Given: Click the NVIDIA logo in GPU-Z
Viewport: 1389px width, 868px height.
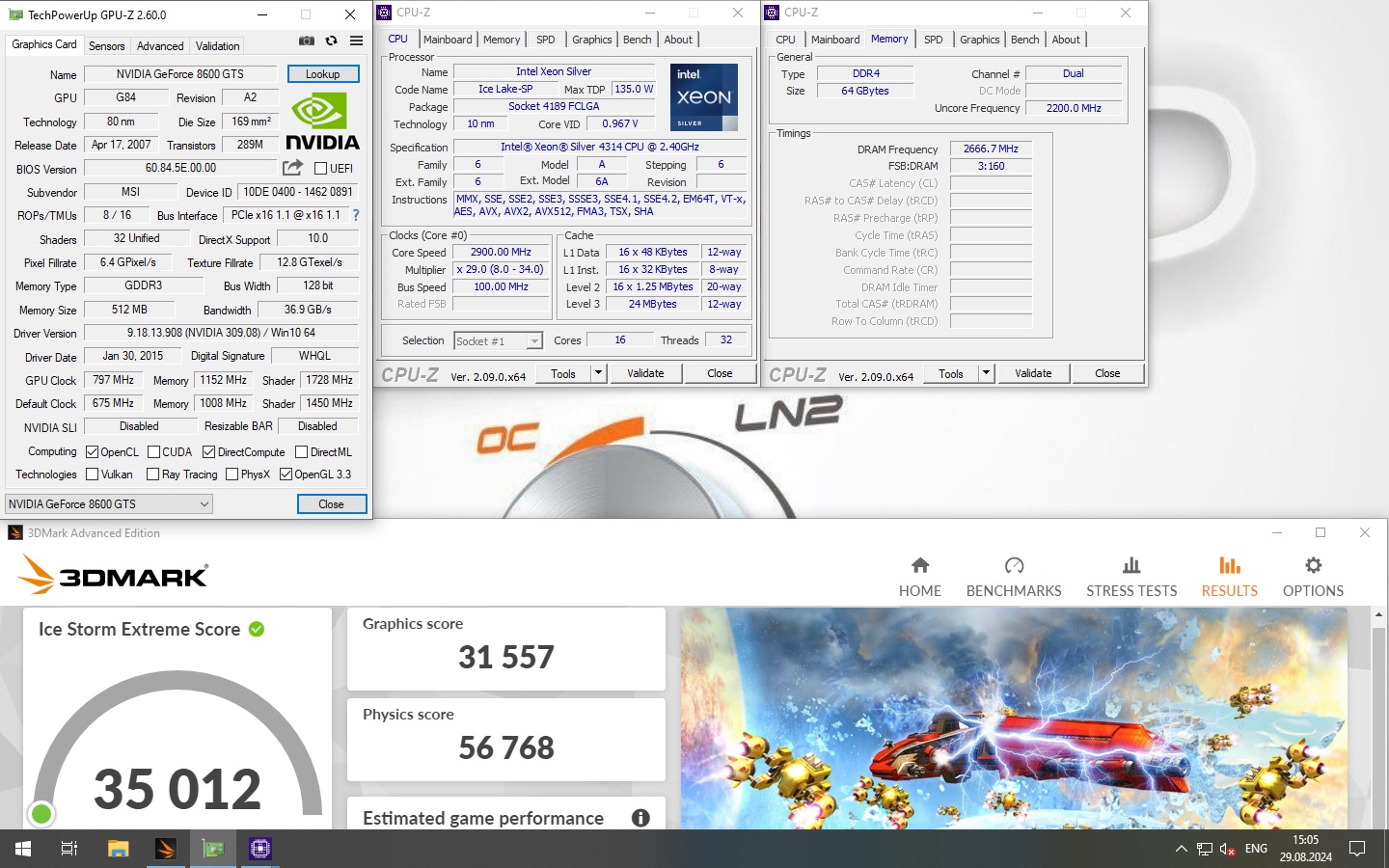Looking at the screenshot, I should tap(322, 122).
